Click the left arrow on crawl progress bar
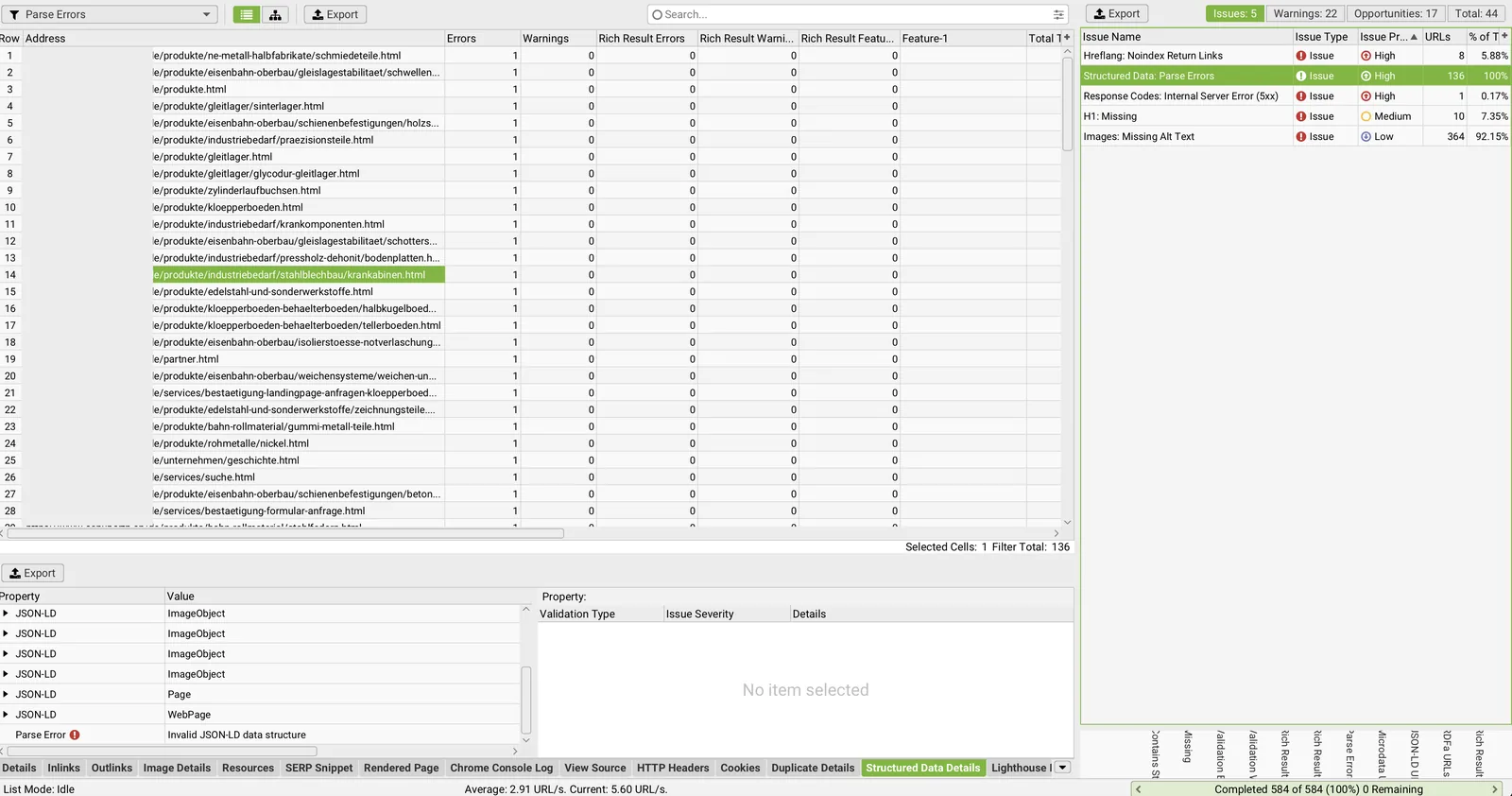This screenshot has height=796, width=1512. coord(1138,788)
